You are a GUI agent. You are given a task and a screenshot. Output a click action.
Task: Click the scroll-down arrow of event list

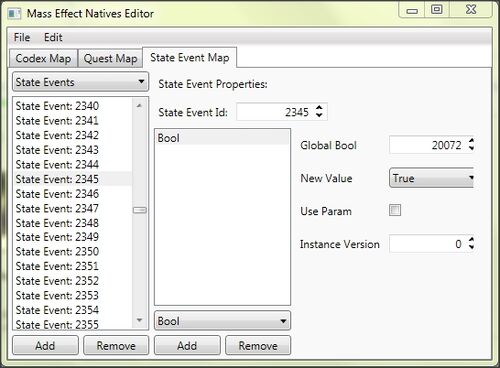(139, 321)
